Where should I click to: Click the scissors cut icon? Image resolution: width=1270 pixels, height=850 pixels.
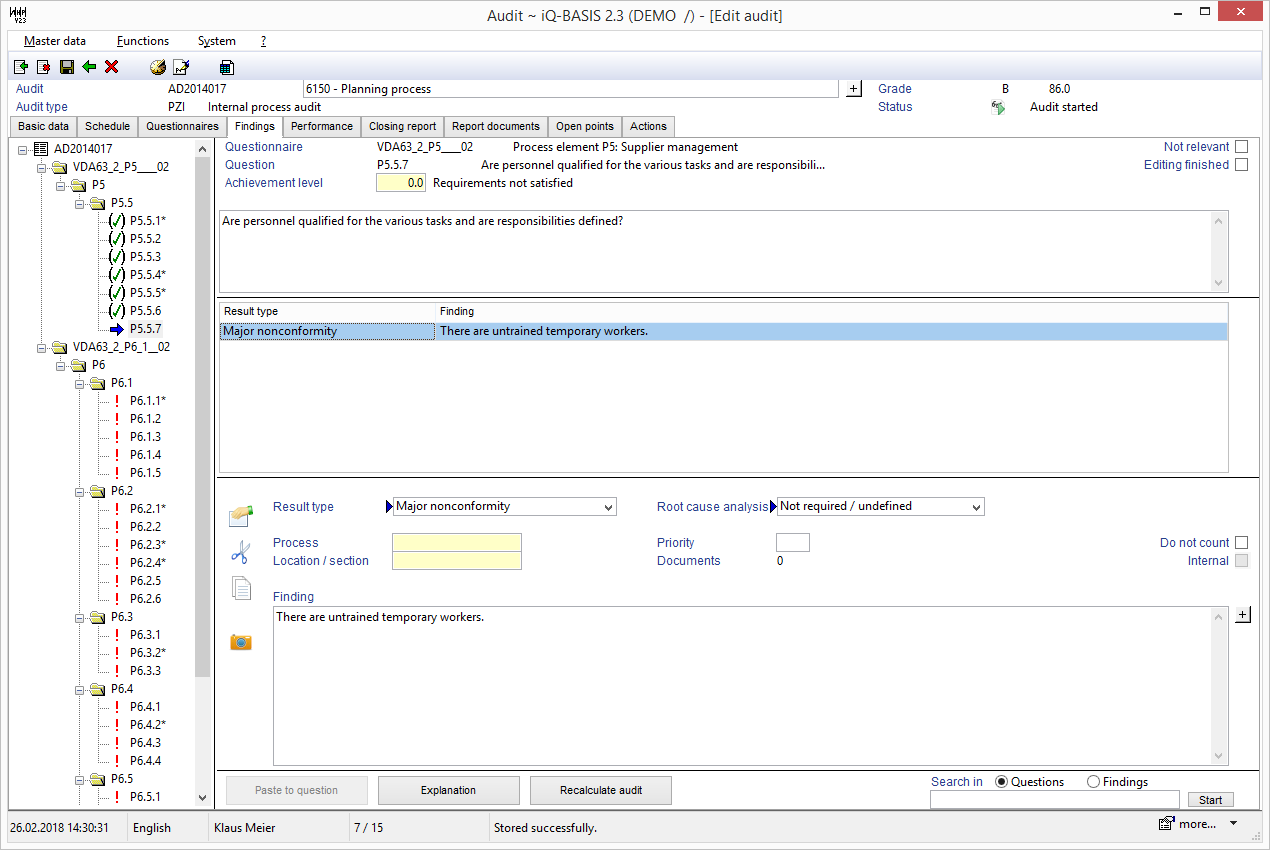pyautogui.click(x=240, y=551)
